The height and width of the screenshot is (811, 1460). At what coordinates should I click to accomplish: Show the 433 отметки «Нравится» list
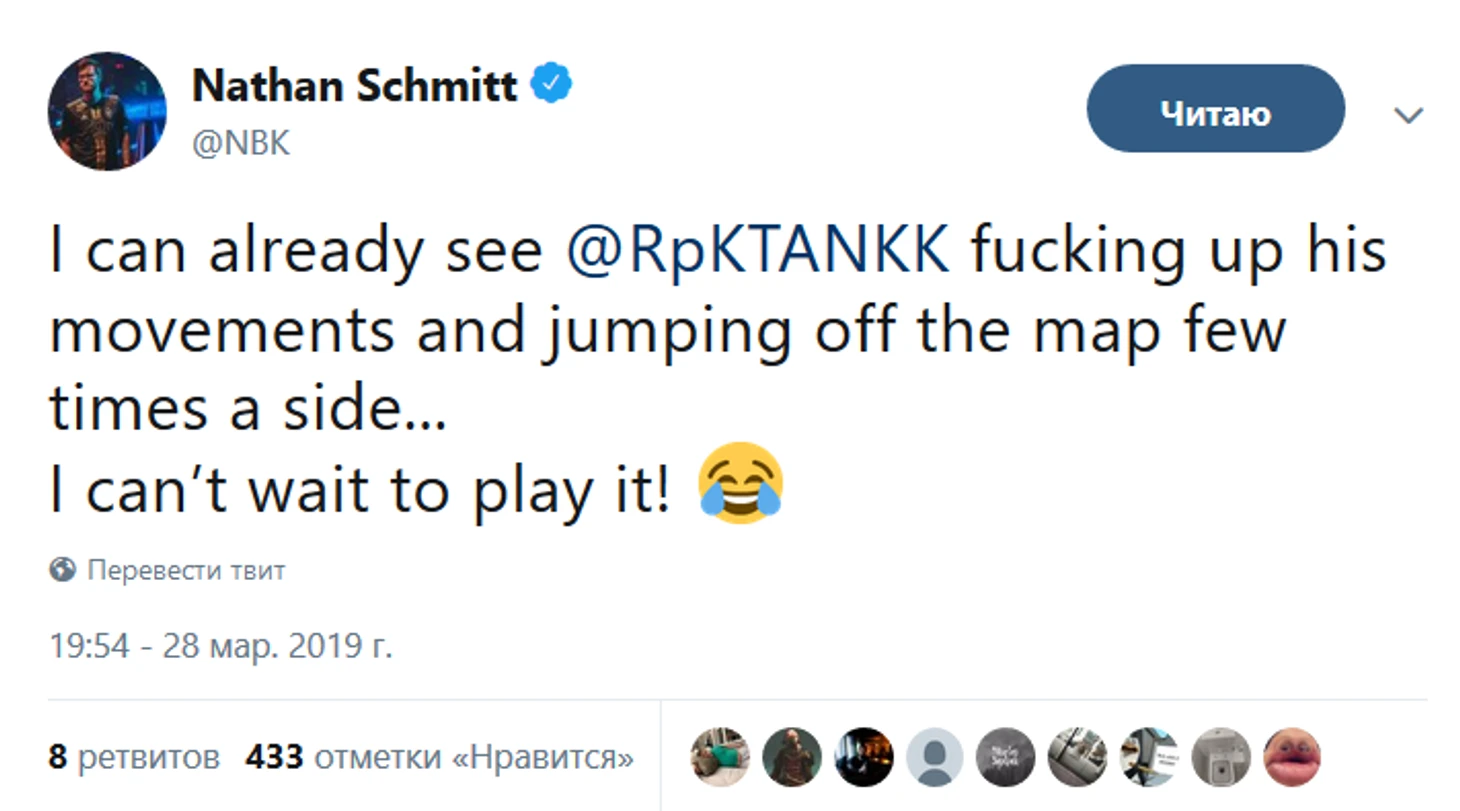(x=439, y=757)
